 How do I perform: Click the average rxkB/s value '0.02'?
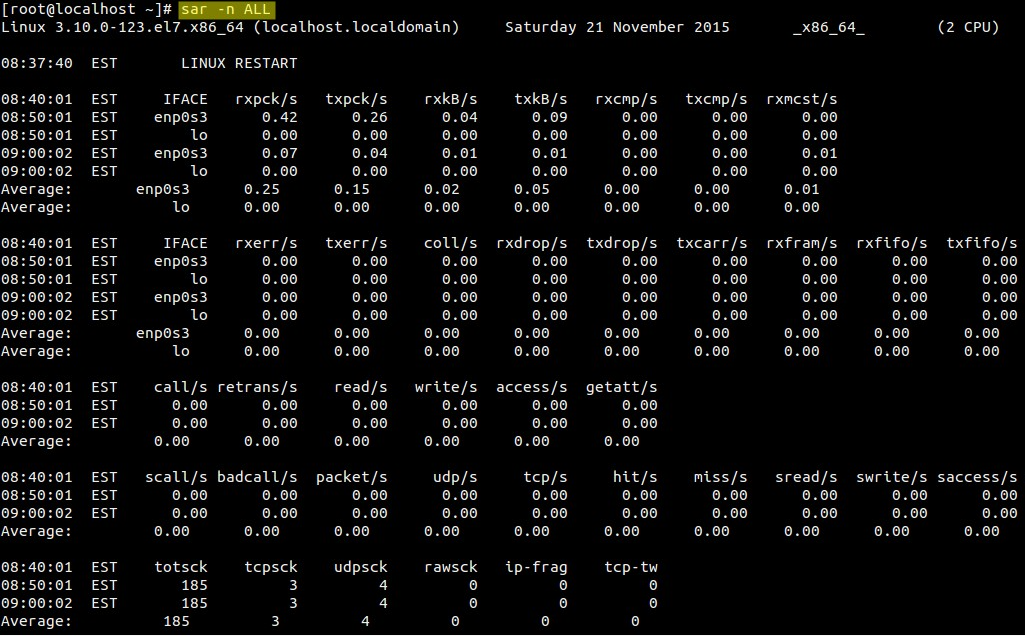point(442,190)
